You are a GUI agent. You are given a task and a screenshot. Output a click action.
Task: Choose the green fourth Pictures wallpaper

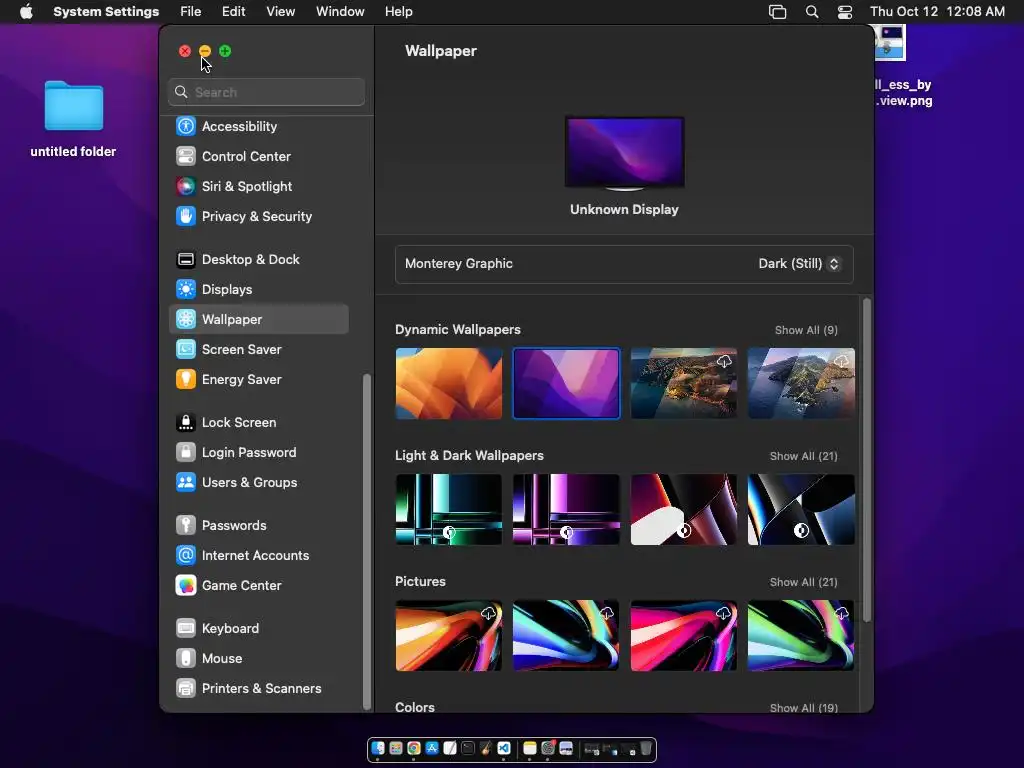pyautogui.click(x=801, y=635)
